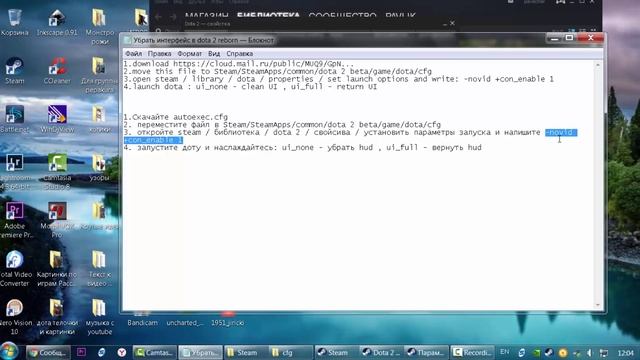This screenshot has height=360, width=640.
Task: Select the узоры desktop folder
Action: coord(99,167)
